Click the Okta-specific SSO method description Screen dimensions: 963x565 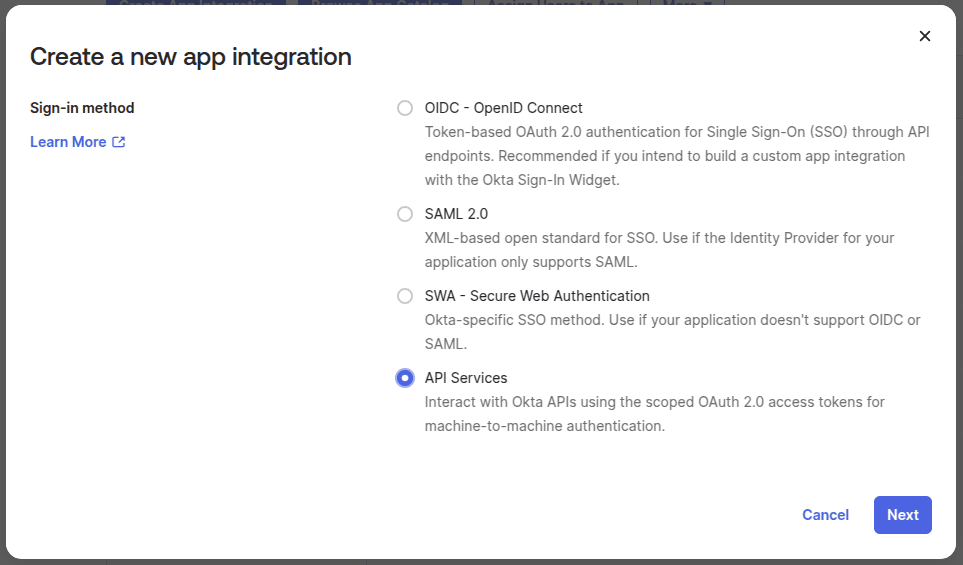point(672,332)
